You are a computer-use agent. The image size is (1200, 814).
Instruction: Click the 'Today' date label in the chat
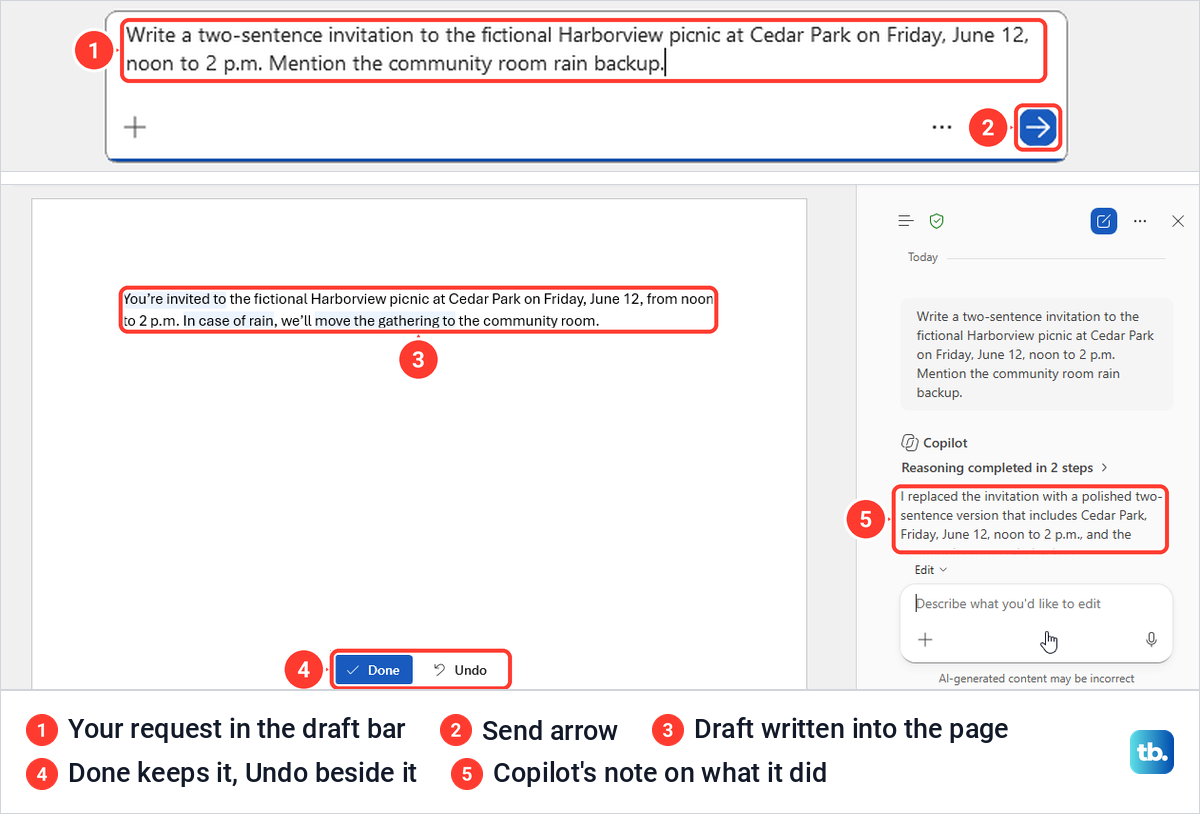tap(923, 257)
